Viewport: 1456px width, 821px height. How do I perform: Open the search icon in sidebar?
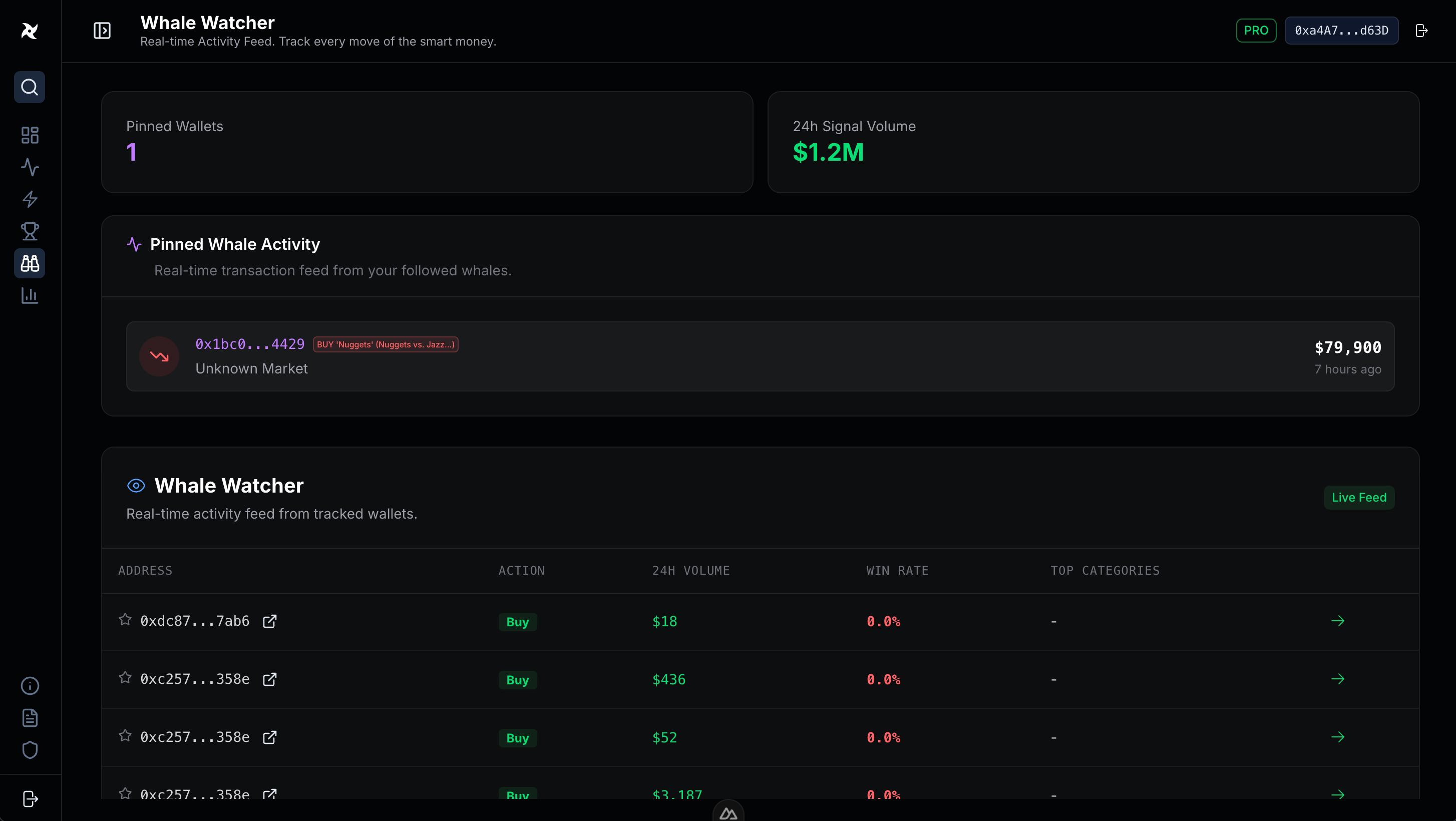(30, 87)
